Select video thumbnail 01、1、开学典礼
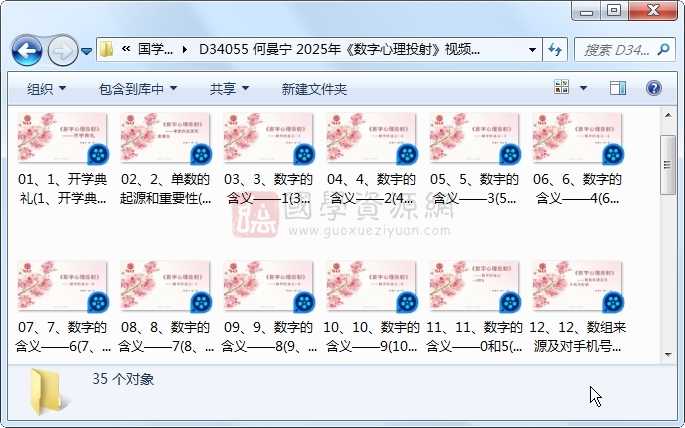The image size is (685, 428). (62, 138)
